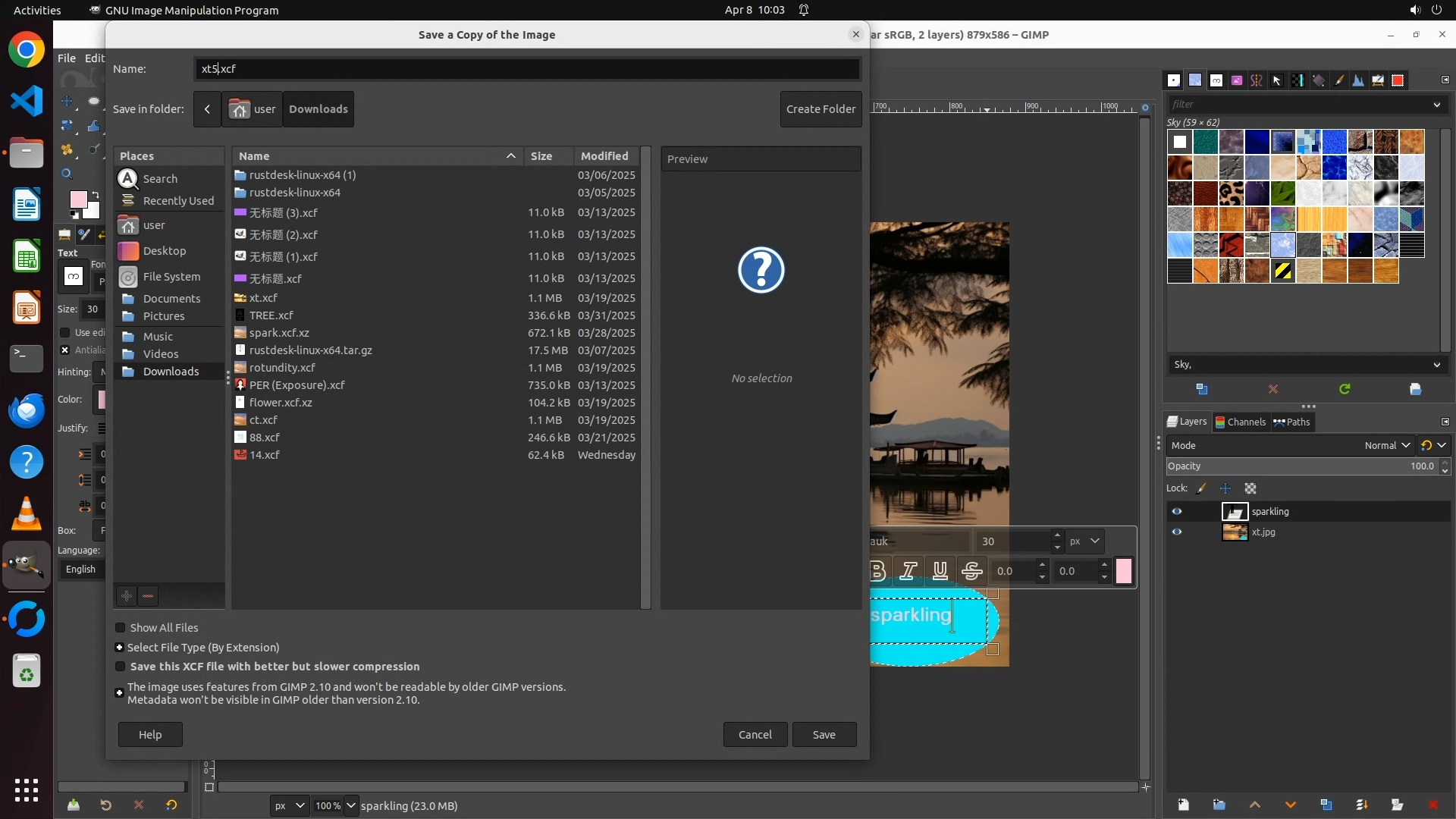
Task: Delete layer with red X icon
Action: (1432, 805)
